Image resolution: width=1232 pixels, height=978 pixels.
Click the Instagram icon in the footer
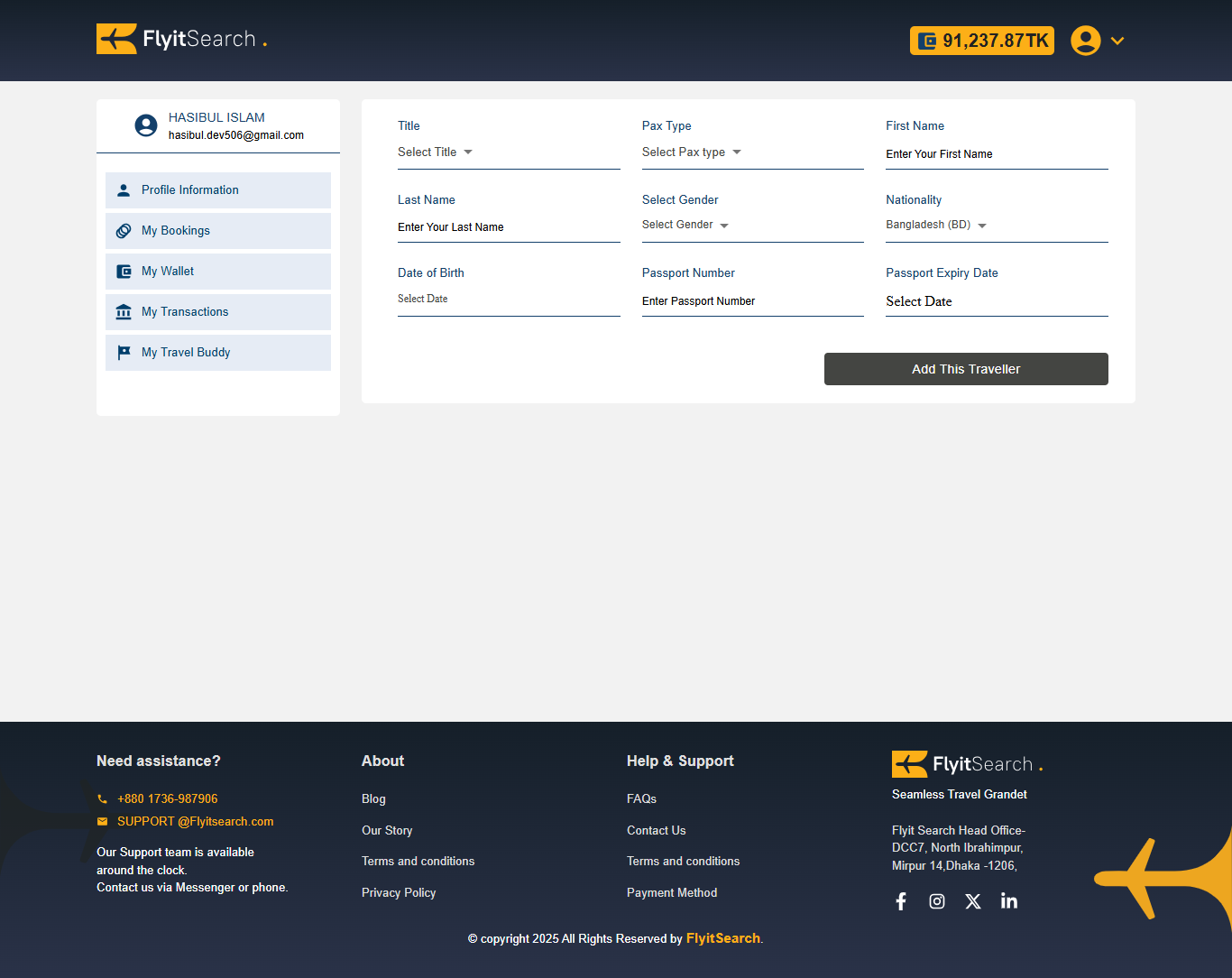(x=937, y=900)
